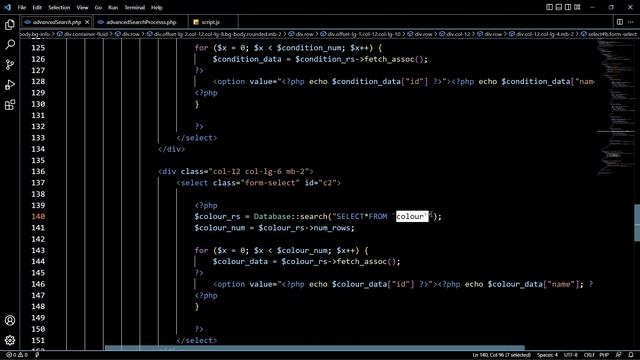Open the Run and Debug view
The image size is (640, 360).
tap(10, 84)
